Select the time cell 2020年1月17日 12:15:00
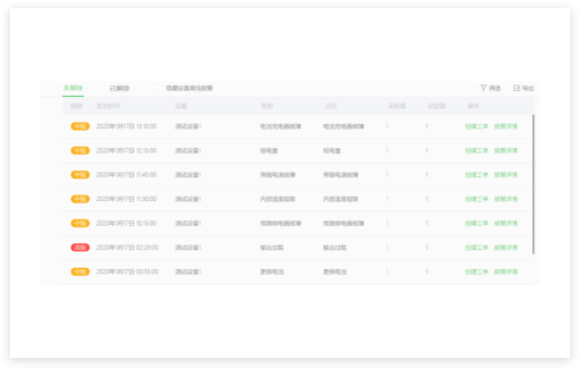This screenshot has width=580, height=370. [x=127, y=151]
